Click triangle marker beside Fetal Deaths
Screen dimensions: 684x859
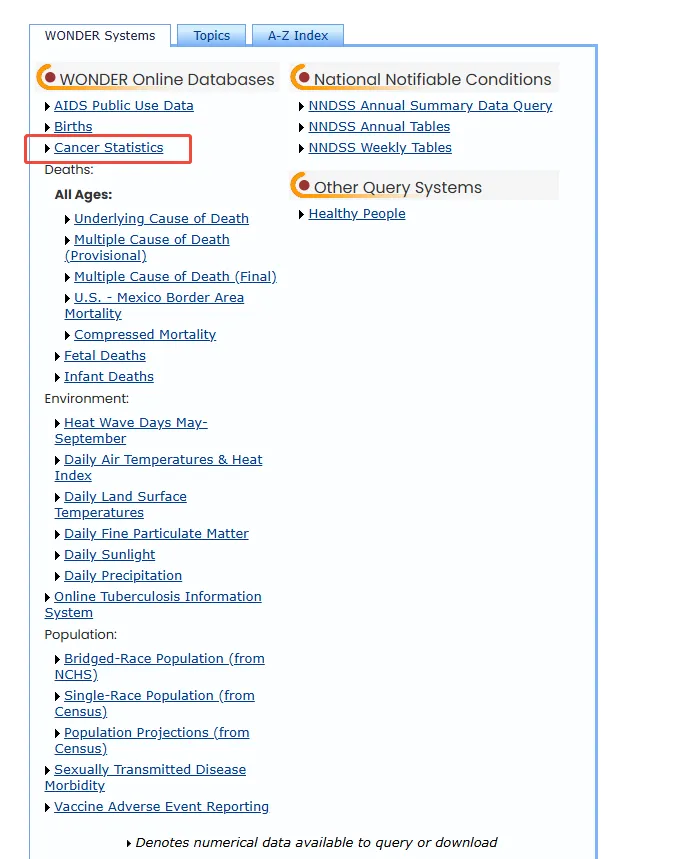58,357
